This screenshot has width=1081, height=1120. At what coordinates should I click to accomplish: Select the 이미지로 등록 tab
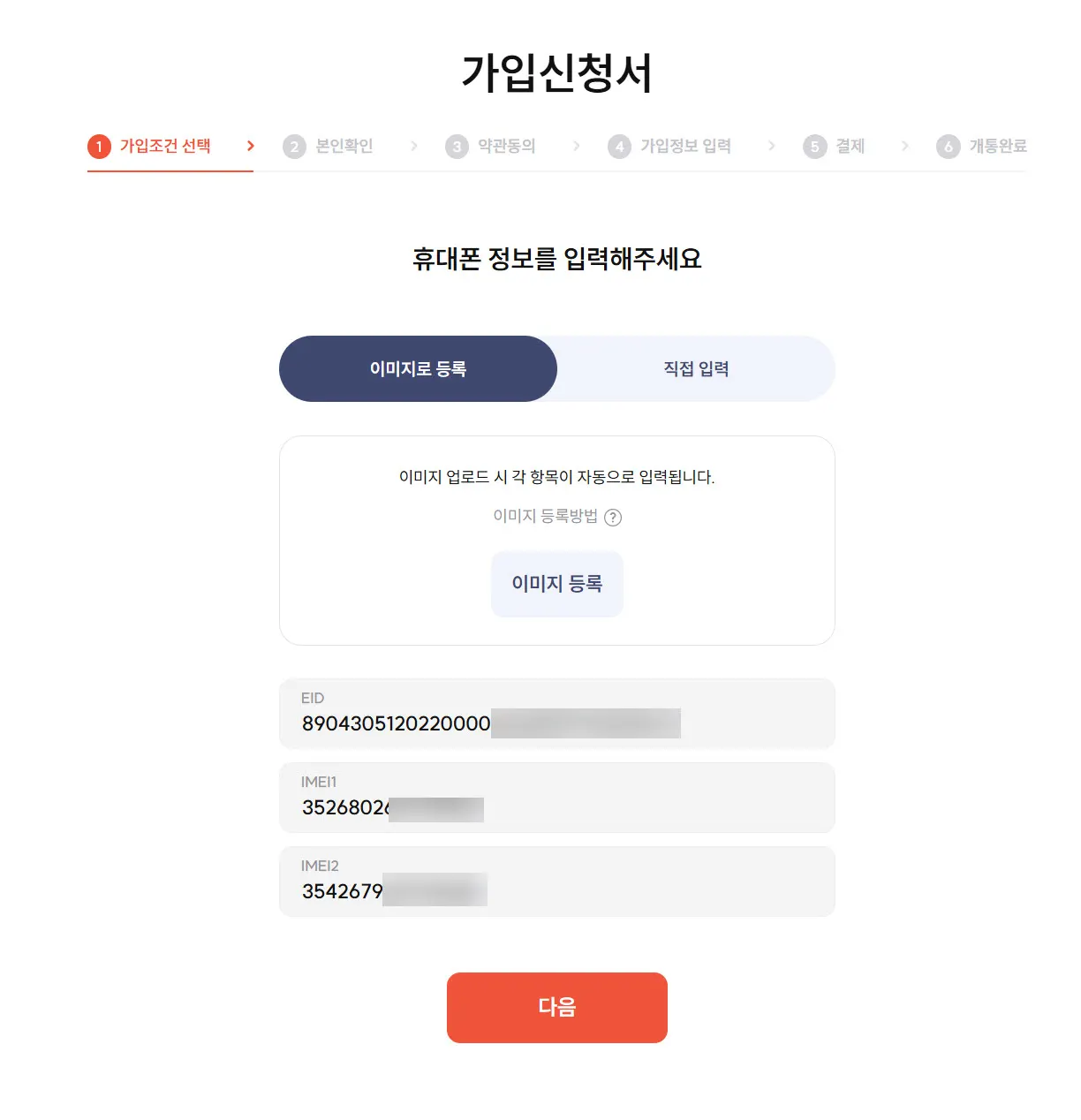[x=418, y=369]
